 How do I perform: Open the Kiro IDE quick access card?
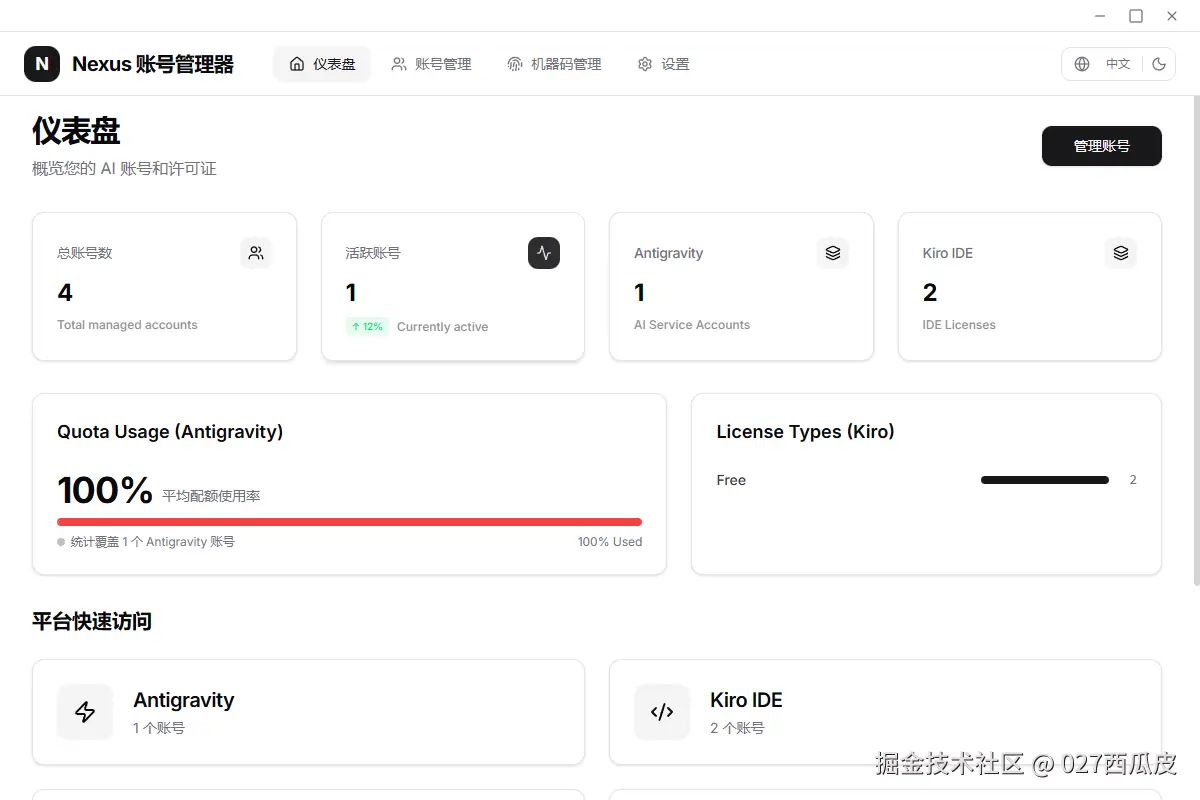885,712
